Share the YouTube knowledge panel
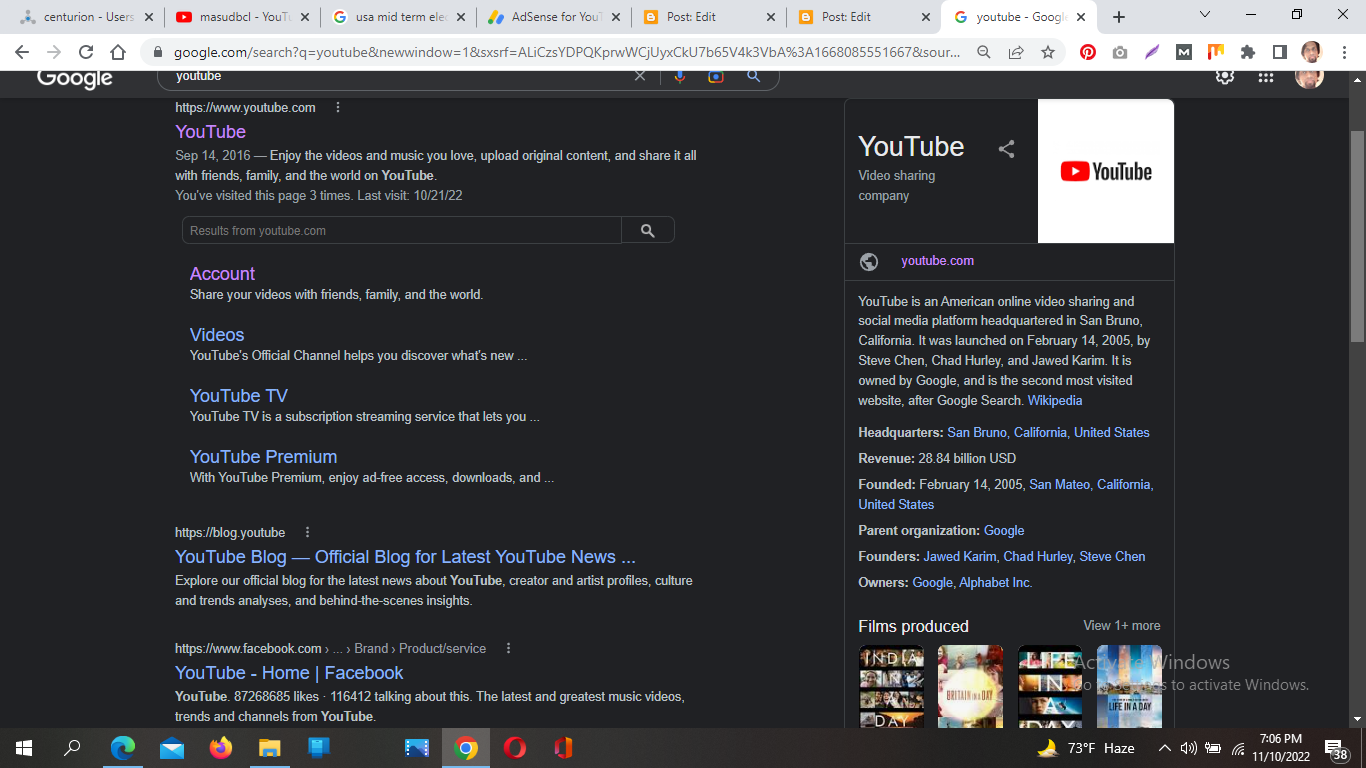Image resolution: width=1366 pixels, height=768 pixels. [1007, 149]
